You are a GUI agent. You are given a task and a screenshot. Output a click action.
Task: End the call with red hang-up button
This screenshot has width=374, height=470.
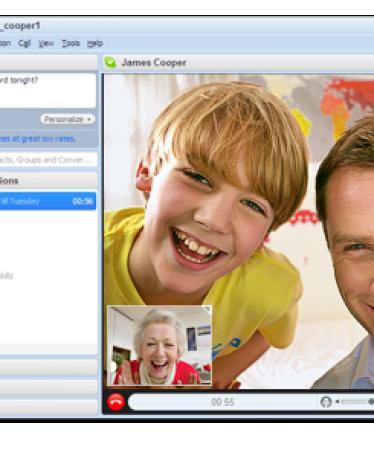click(x=116, y=402)
